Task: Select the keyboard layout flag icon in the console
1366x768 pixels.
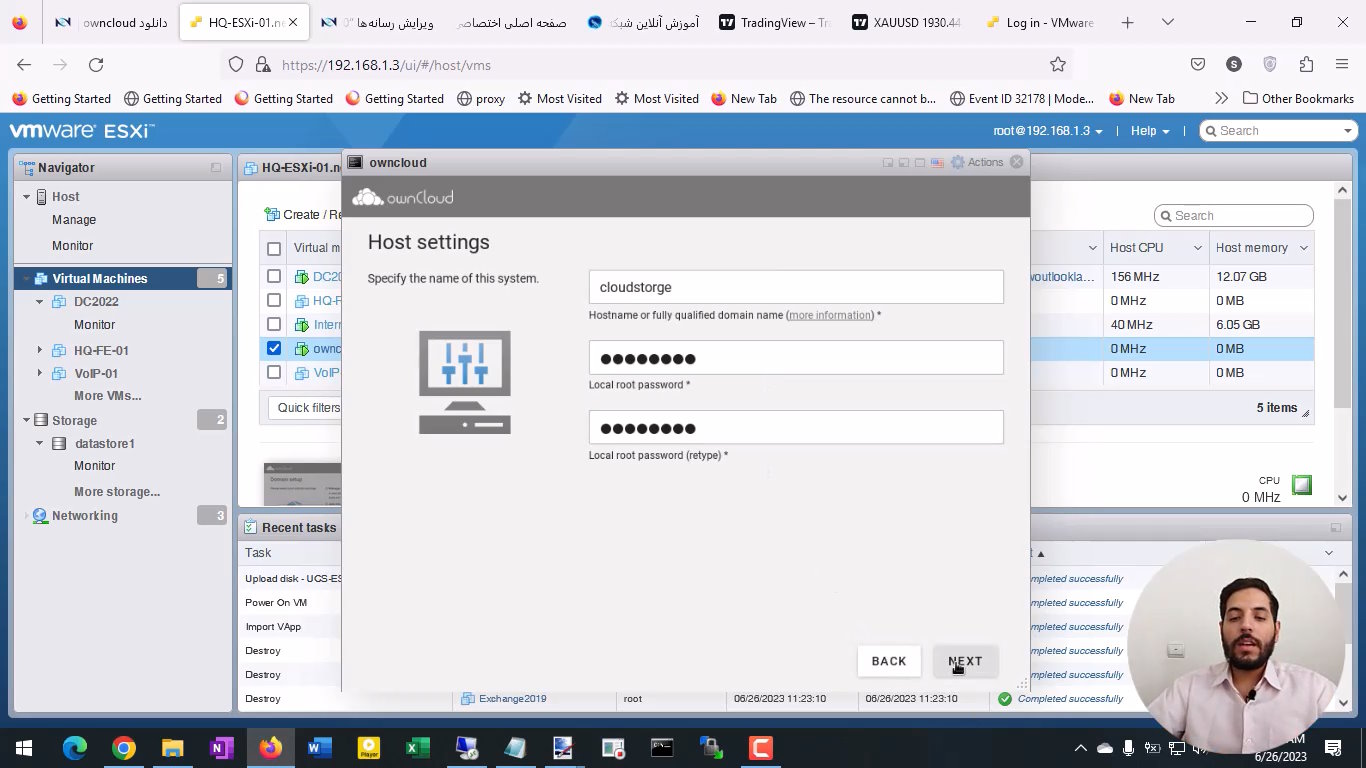Action: coord(937,162)
